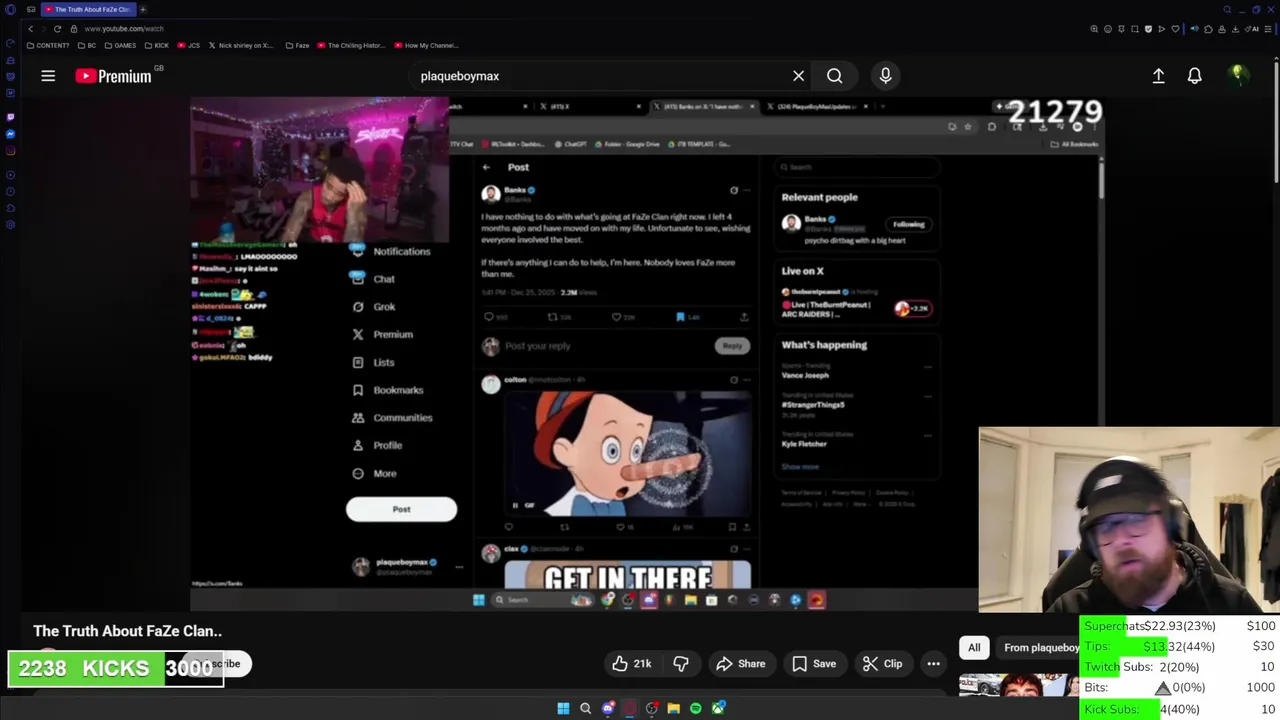Expand the BC bookmark folder
The height and width of the screenshot is (720, 1280).
87,45
